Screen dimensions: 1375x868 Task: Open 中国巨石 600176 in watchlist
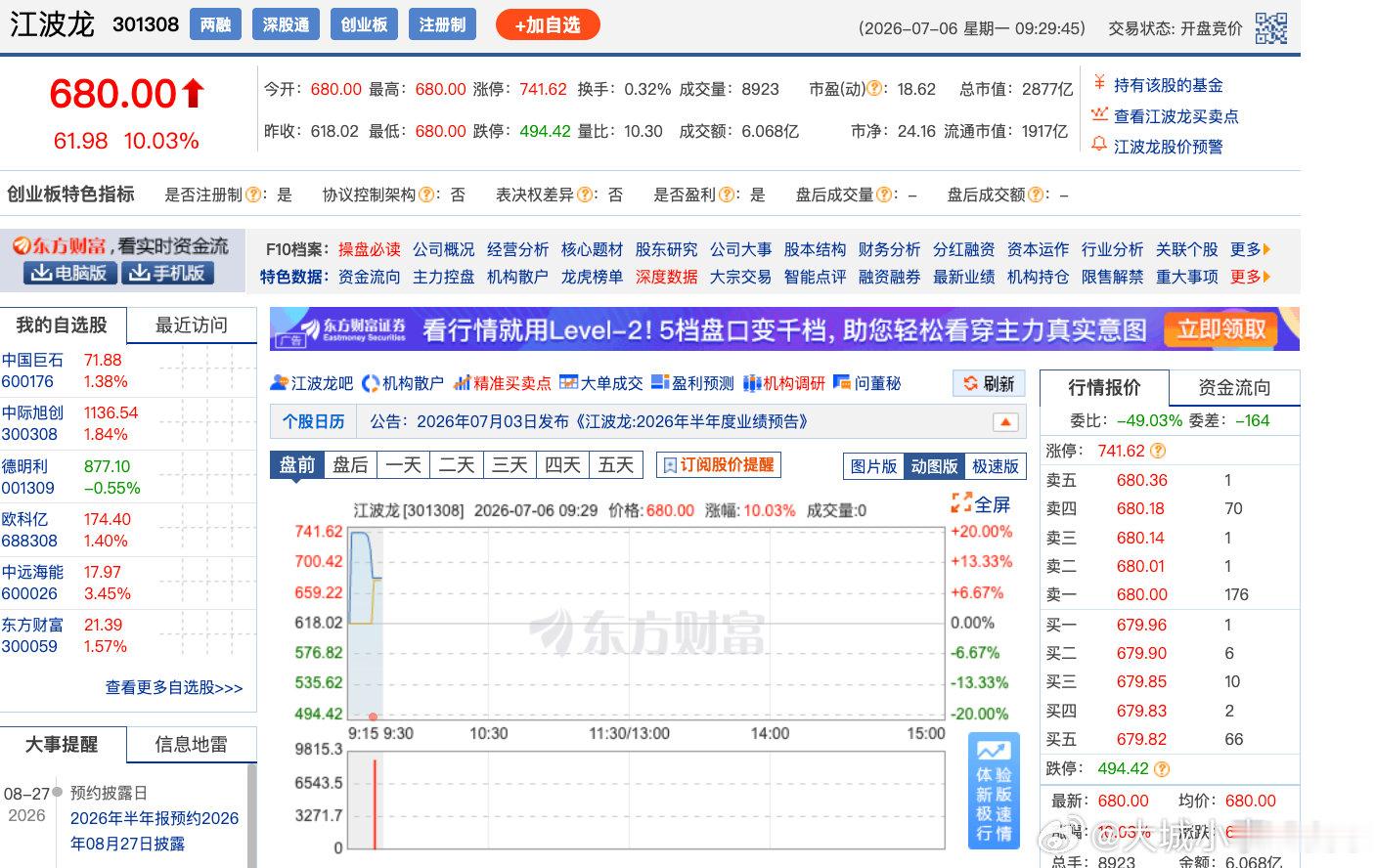[x=33, y=370]
